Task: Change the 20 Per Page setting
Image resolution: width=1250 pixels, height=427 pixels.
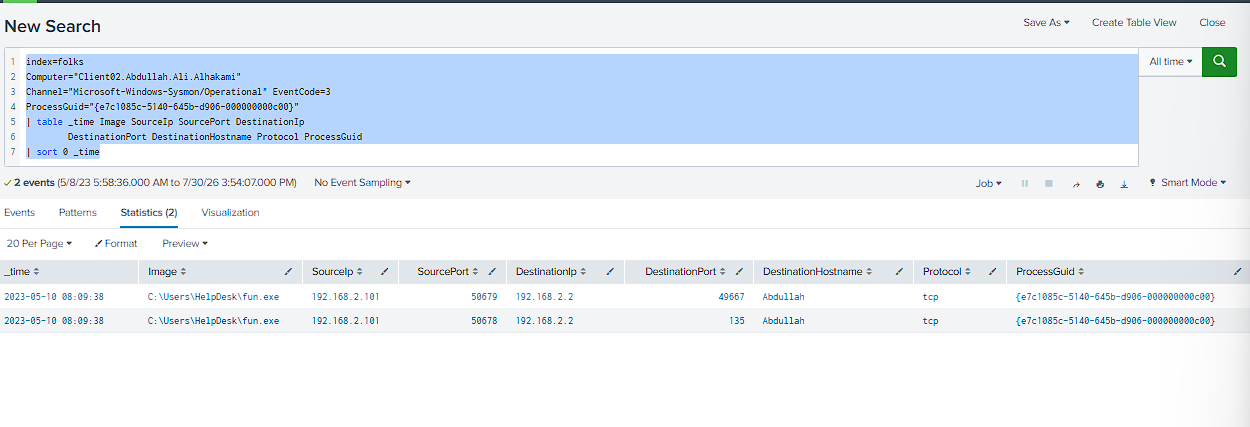Action: click(40, 243)
